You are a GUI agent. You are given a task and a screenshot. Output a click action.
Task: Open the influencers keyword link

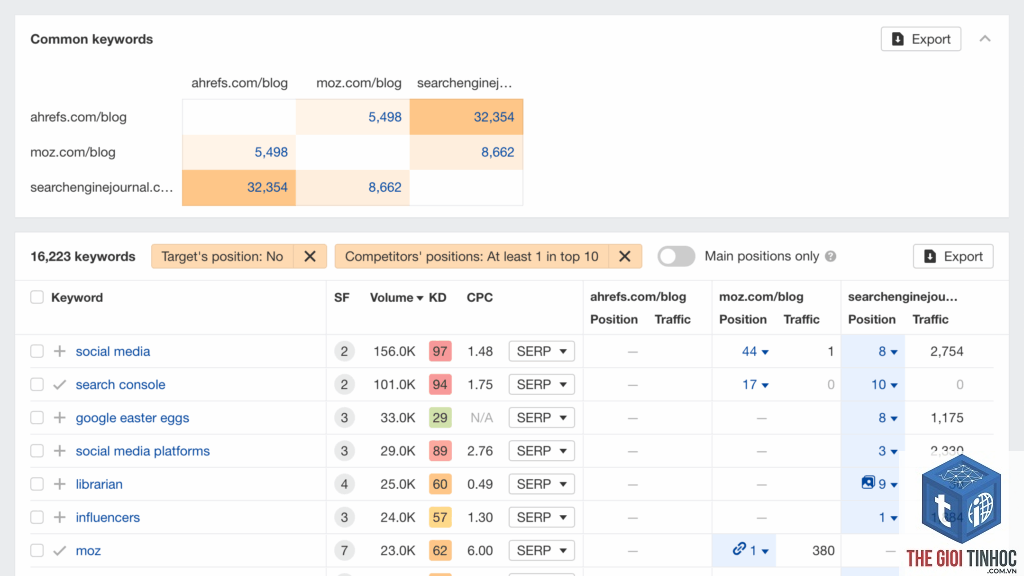coord(108,517)
